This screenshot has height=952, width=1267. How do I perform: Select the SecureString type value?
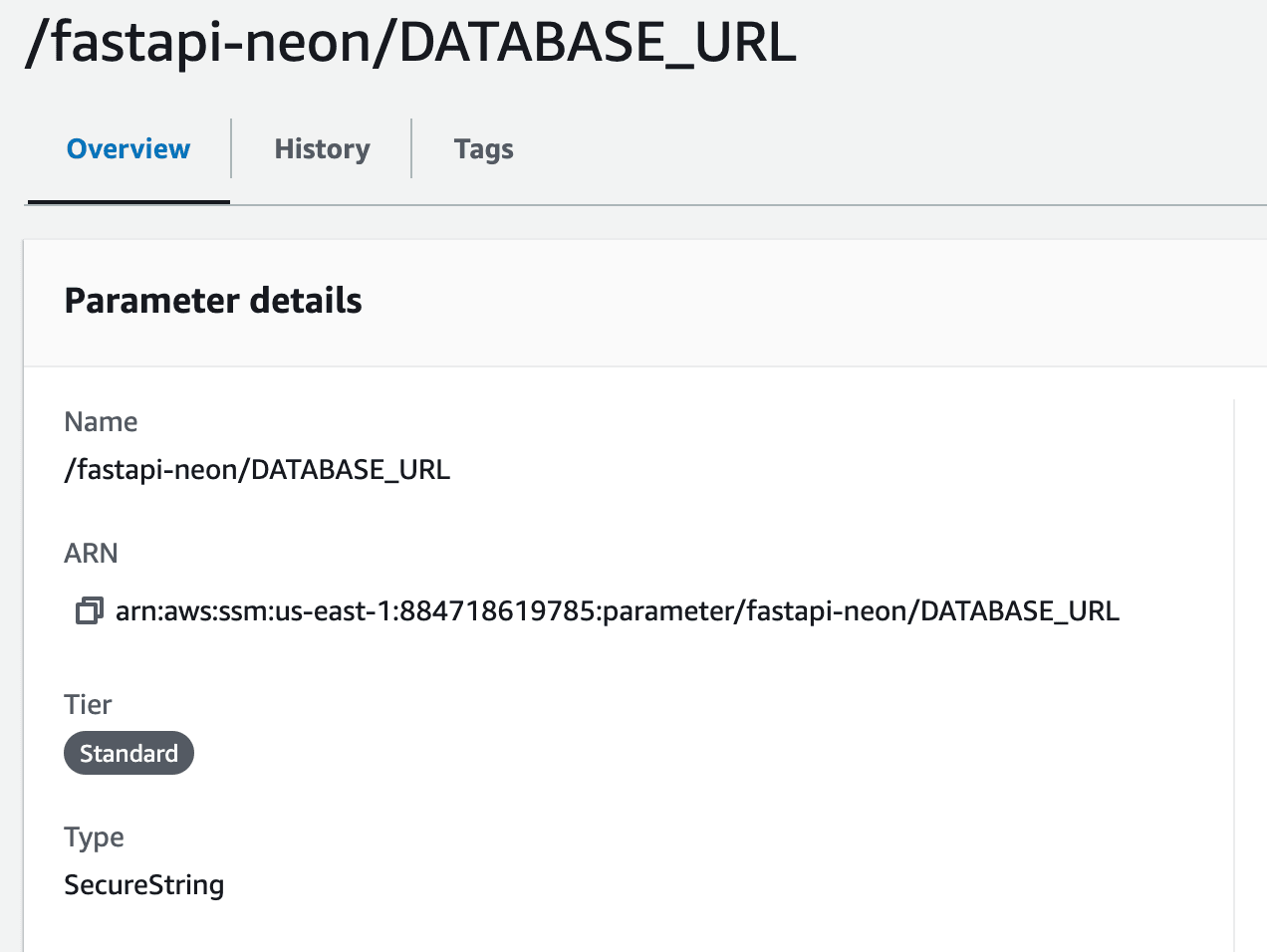click(143, 884)
